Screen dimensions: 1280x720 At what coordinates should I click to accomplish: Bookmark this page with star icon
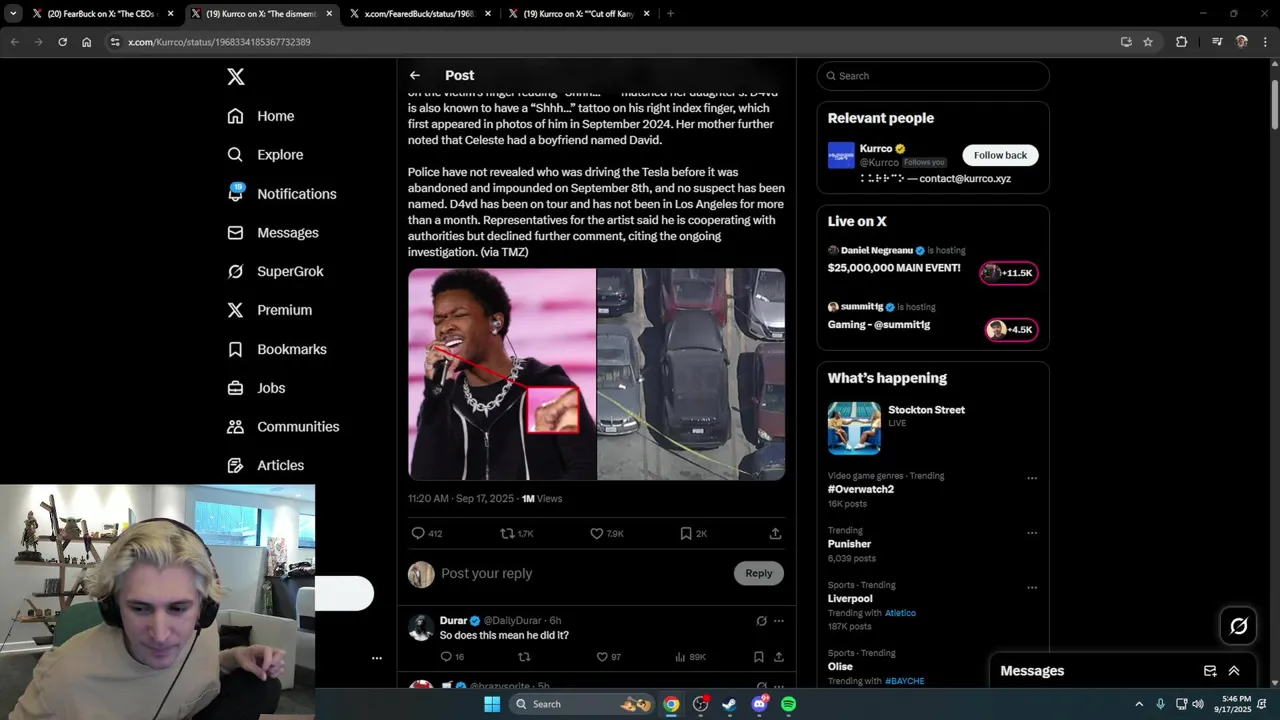tap(1148, 42)
